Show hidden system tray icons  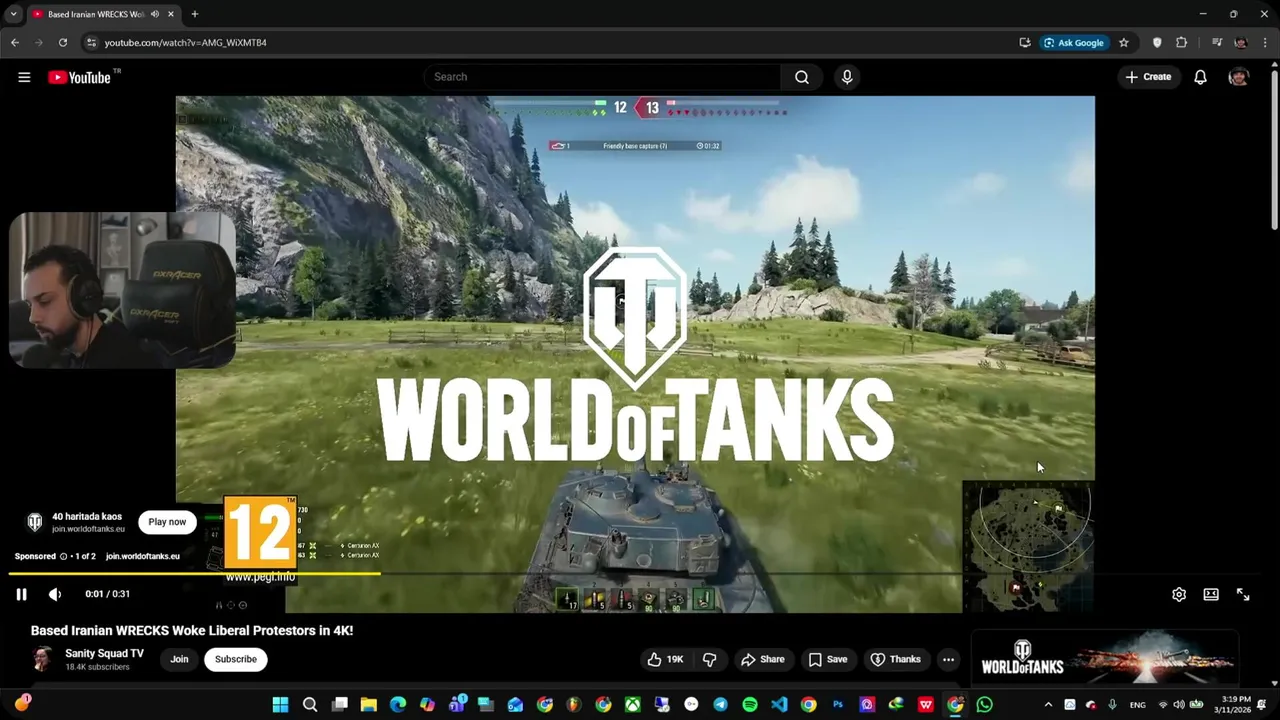click(x=1048, y=705)
